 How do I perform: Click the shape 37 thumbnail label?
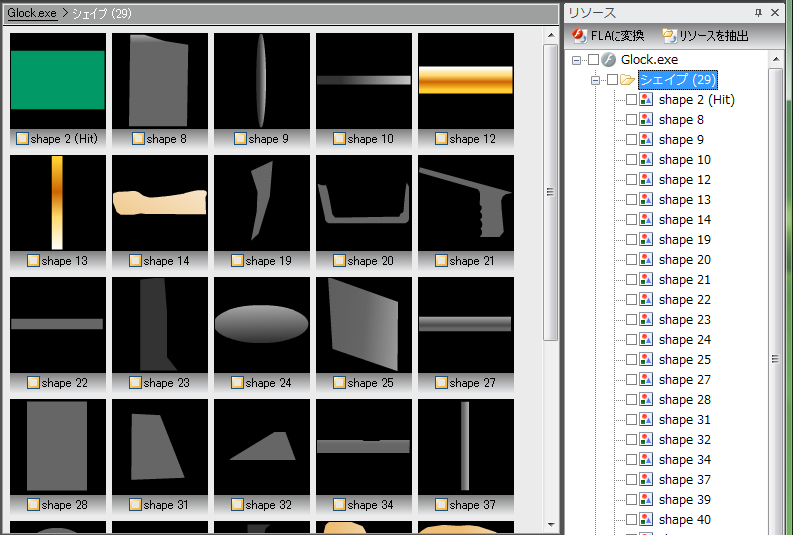coord(472,505)
